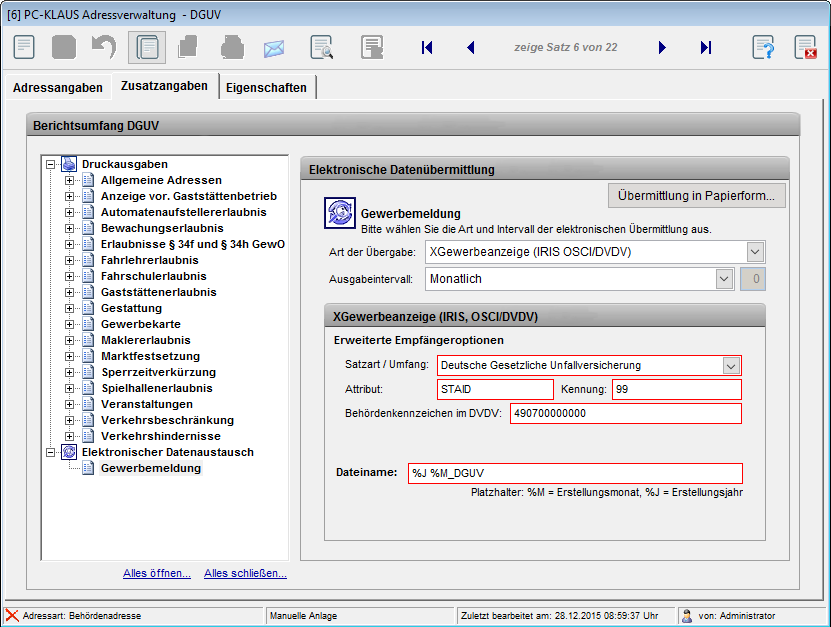Open the search record magnifier icon

(x=321, y=47)
